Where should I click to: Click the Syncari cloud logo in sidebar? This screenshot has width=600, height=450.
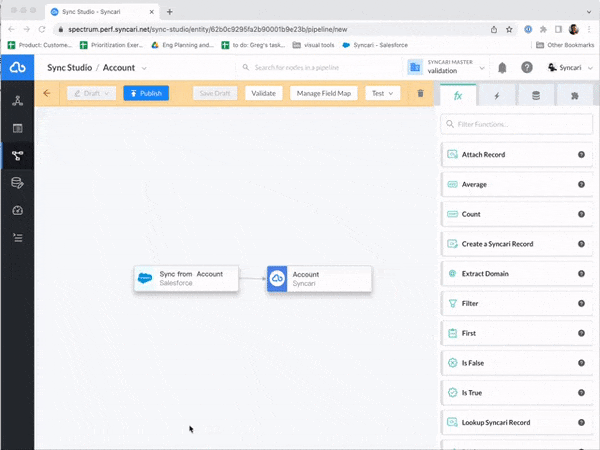click(x=17, y=68)
